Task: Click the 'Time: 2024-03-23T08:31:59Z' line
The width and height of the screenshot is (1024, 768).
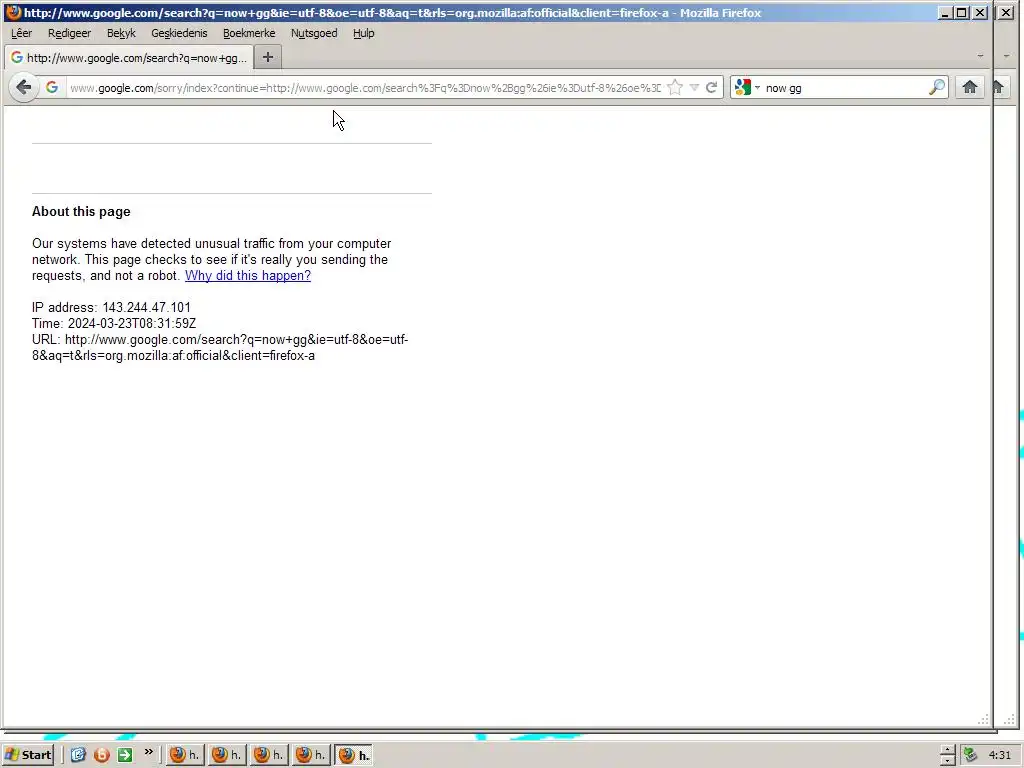Action: tap(114, 323)
